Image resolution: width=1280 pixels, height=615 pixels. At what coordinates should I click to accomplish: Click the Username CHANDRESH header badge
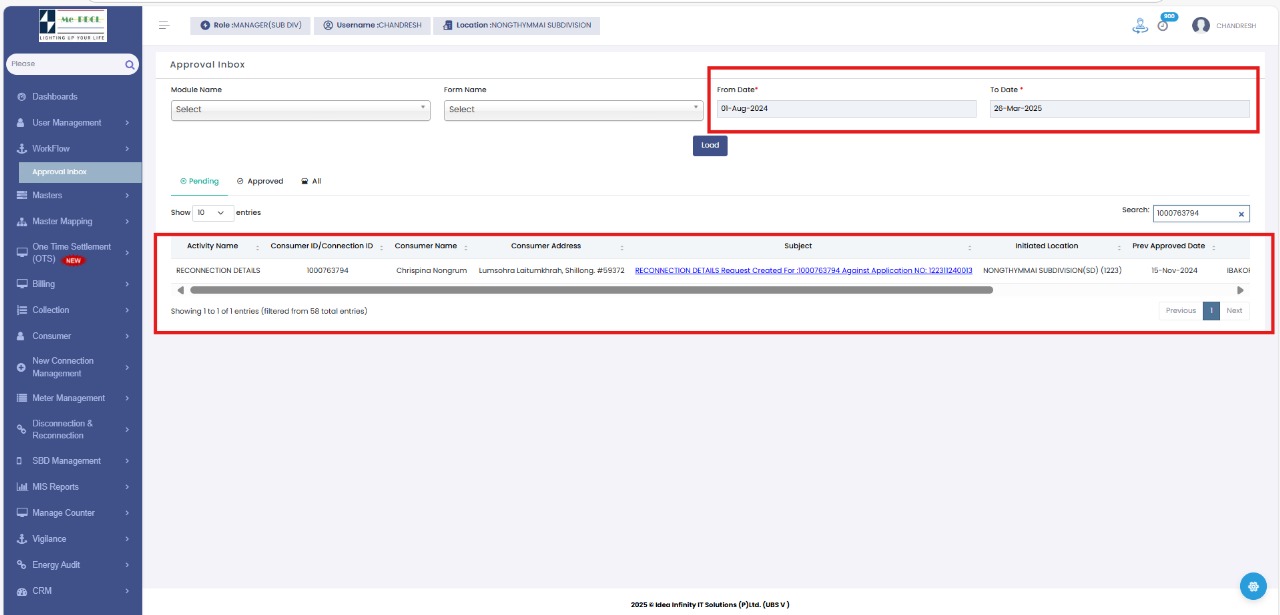pyautogui.click(x=373, y=25)
